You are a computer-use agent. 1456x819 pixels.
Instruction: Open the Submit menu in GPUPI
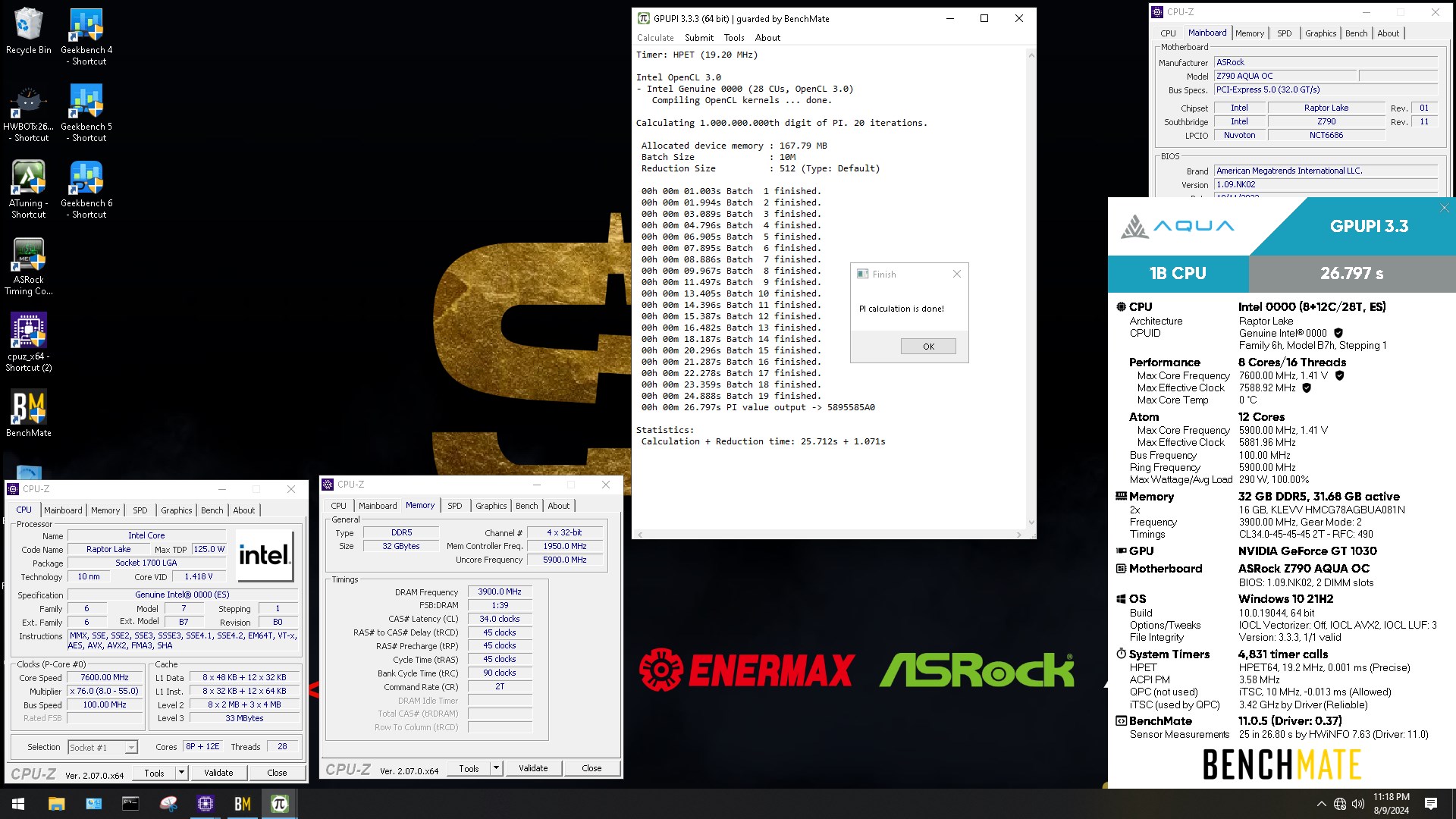coord(699,38)
